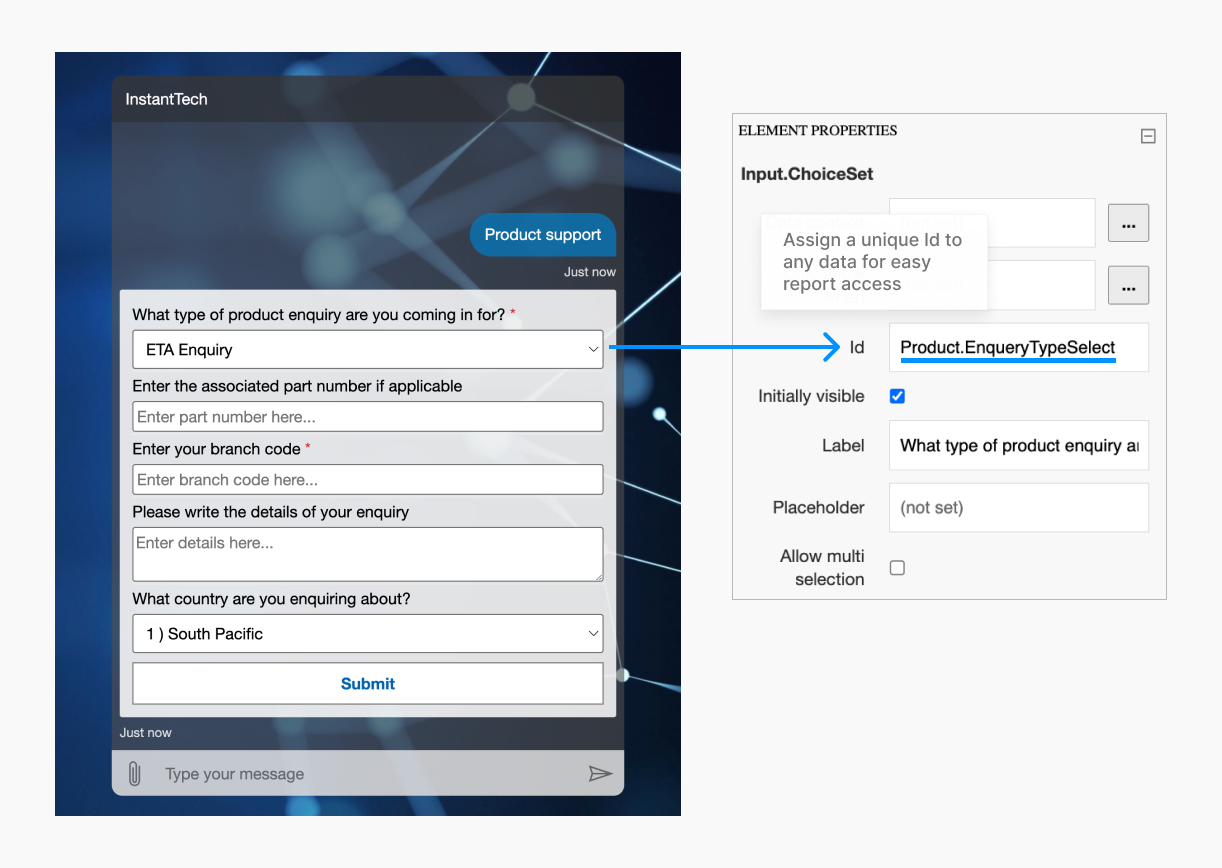1222x868 pixels.
Task: Focus the part number input field
Action: click(x=367, y=417)
